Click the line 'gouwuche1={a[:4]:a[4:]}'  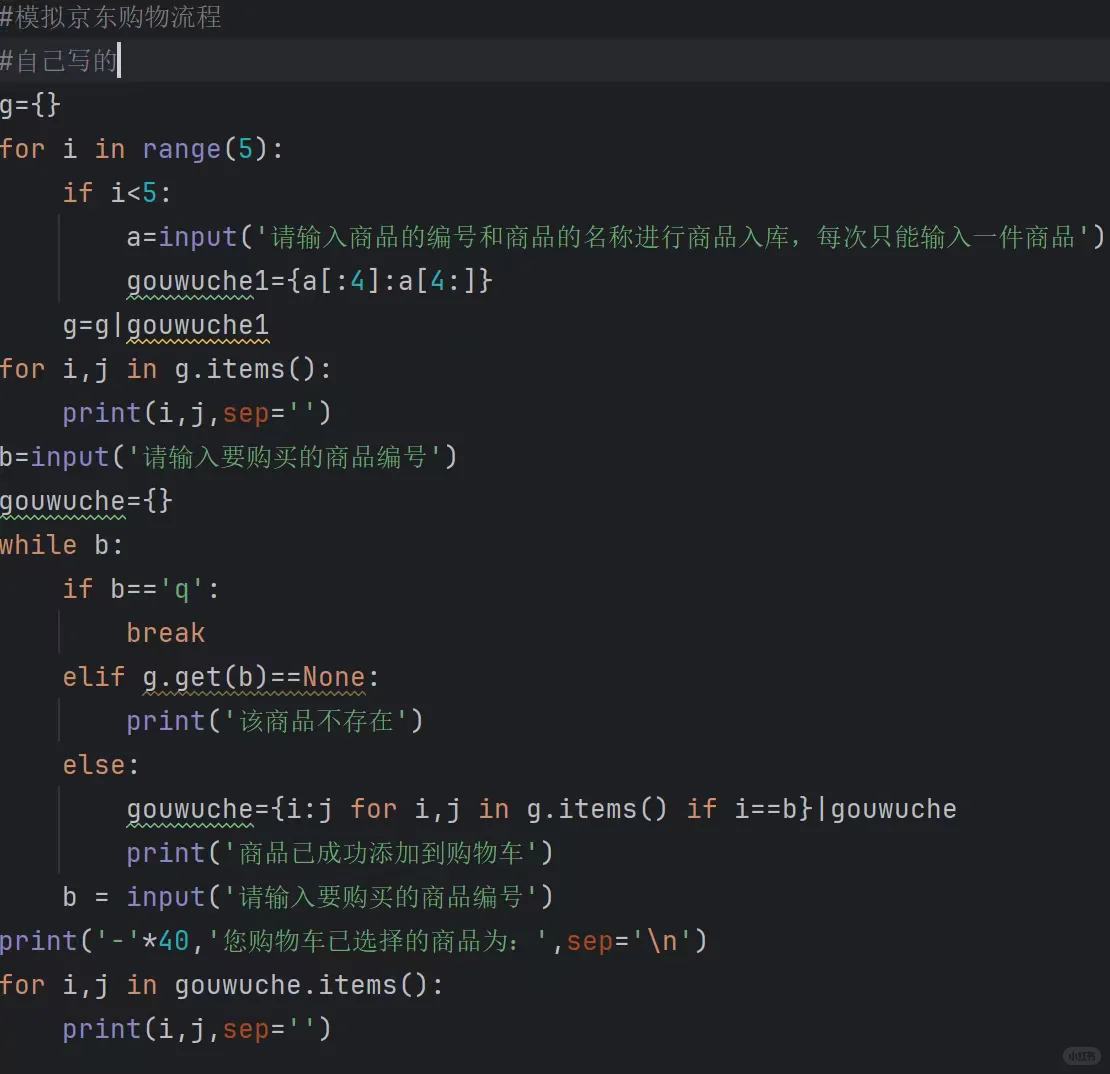point(309,281)
